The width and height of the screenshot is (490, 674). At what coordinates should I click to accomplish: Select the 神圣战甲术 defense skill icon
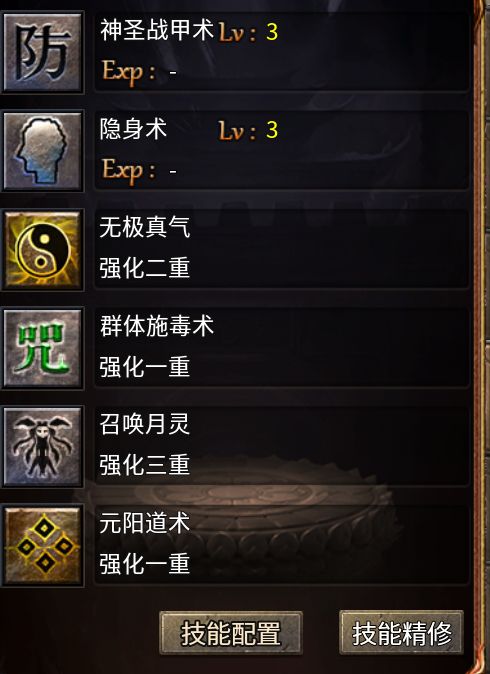[42, 52]
